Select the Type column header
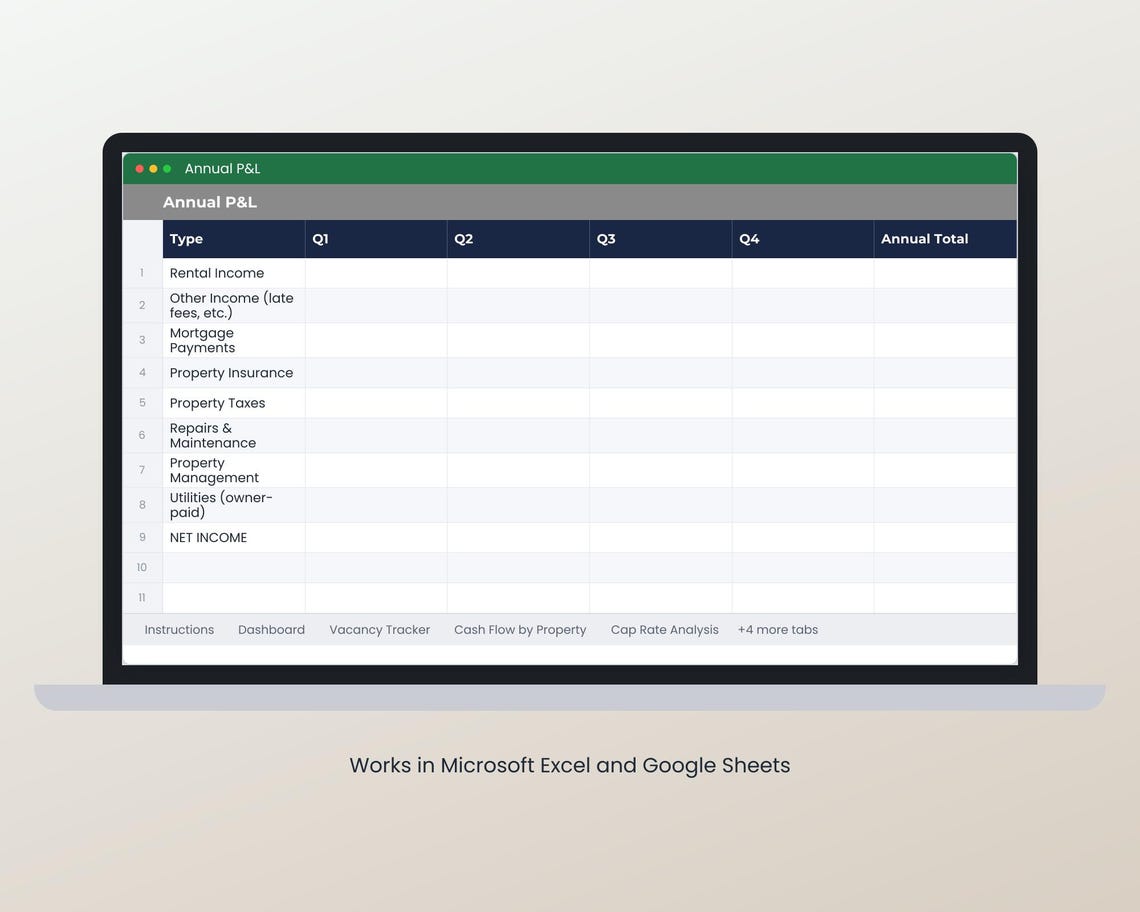The height and width of the screenshot is (912, 1140). 233,239
